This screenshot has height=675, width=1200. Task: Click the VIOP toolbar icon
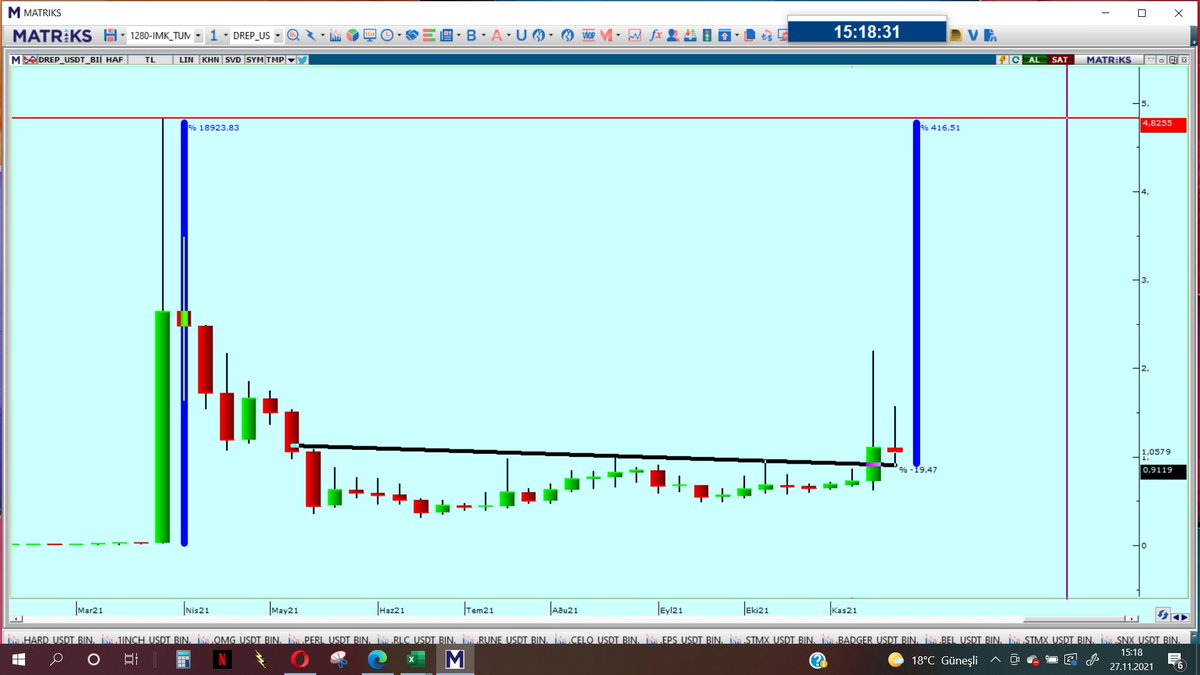589,35
